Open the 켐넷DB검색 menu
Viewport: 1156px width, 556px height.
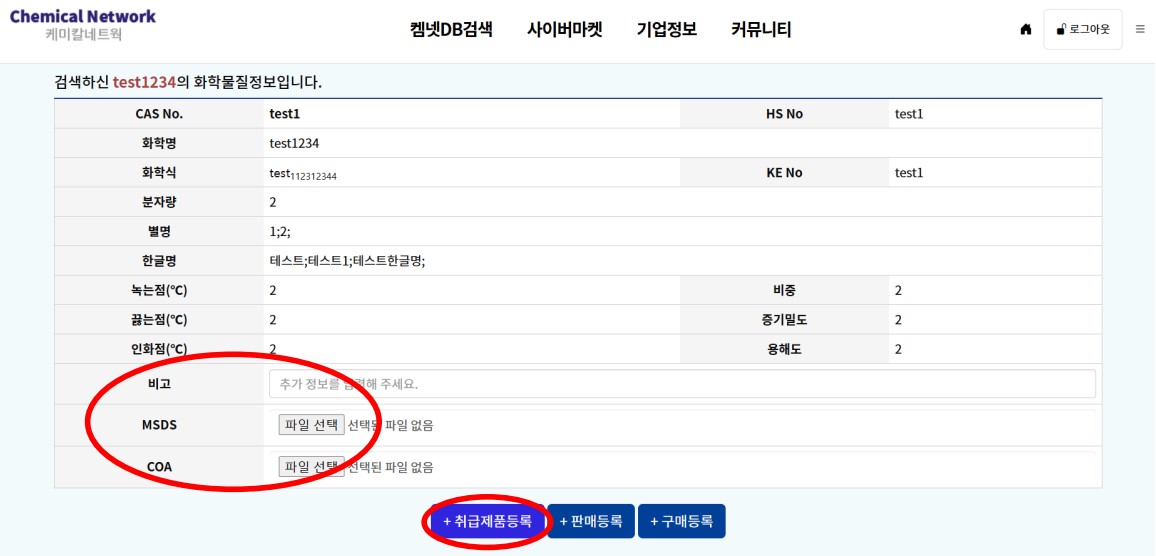pos(451,30)
